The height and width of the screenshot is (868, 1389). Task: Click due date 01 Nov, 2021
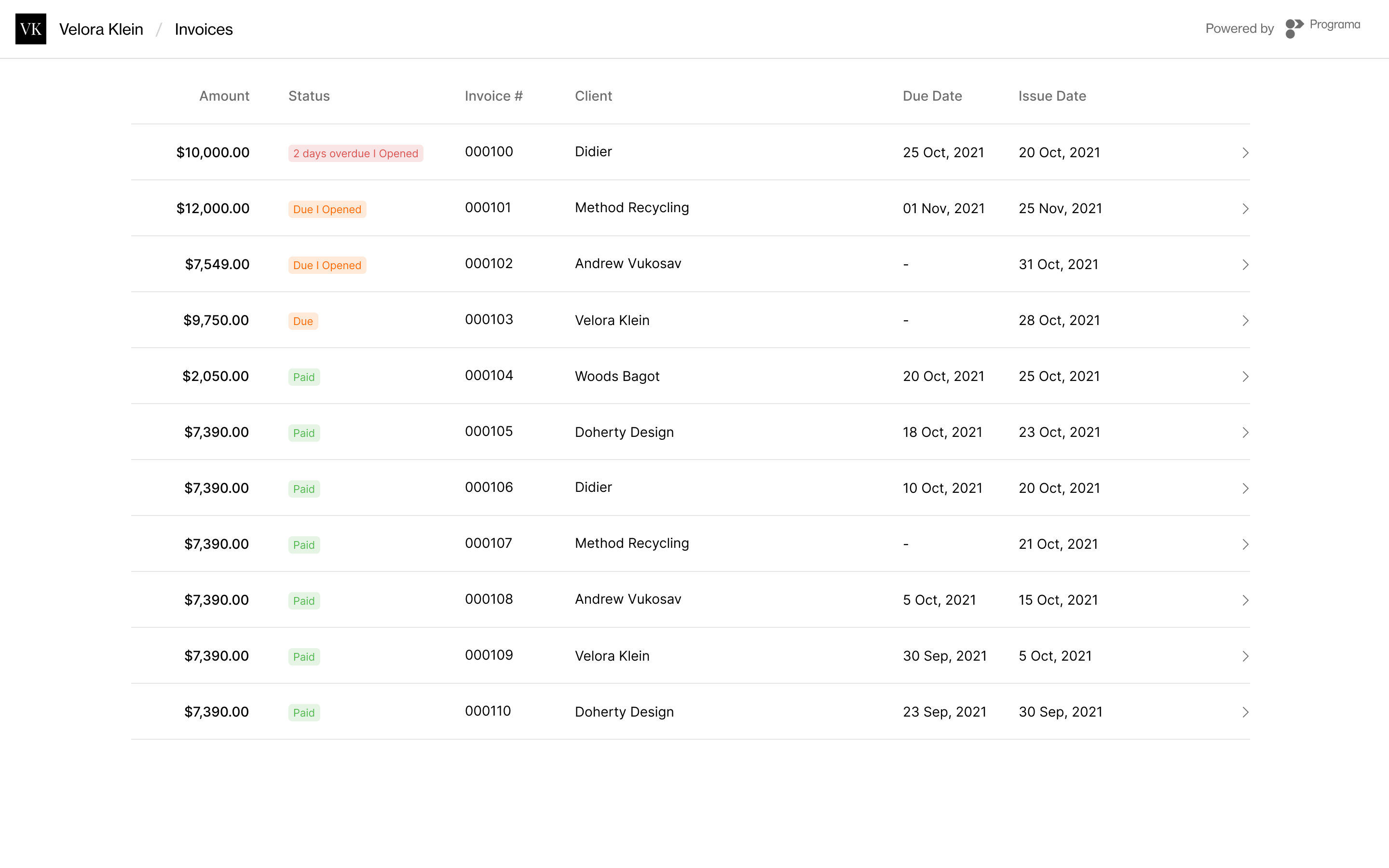click(x=943, y=208)
